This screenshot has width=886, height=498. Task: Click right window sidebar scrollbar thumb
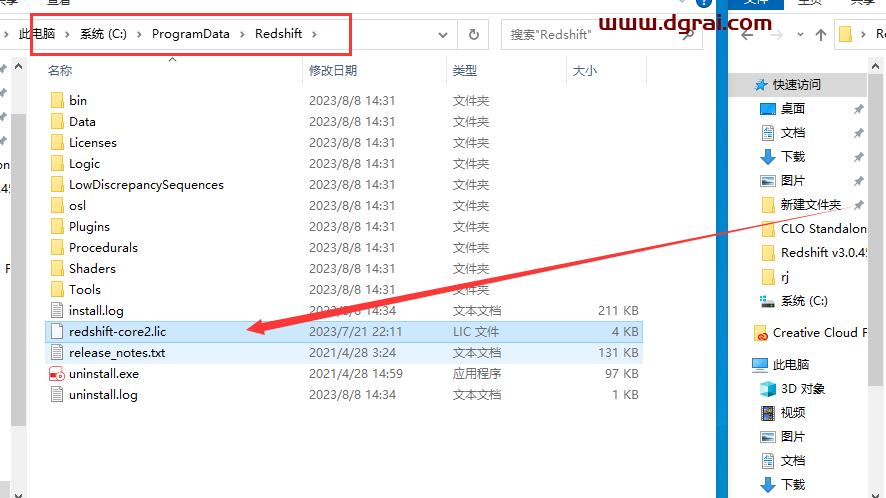pos(876,230)
